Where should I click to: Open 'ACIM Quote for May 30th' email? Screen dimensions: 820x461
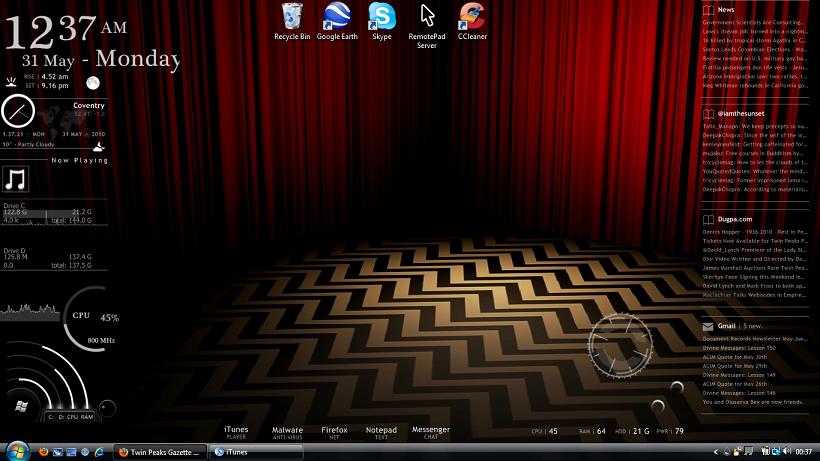coord(735,357)
